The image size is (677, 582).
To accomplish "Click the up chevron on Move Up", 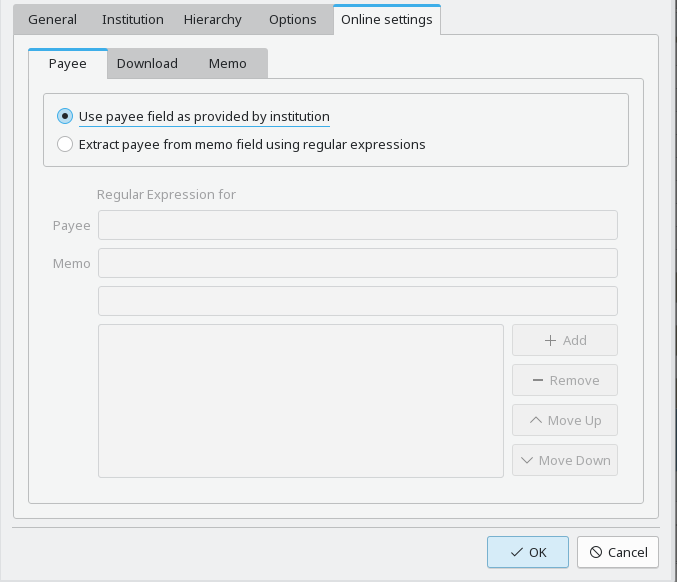I will [536, 420].
